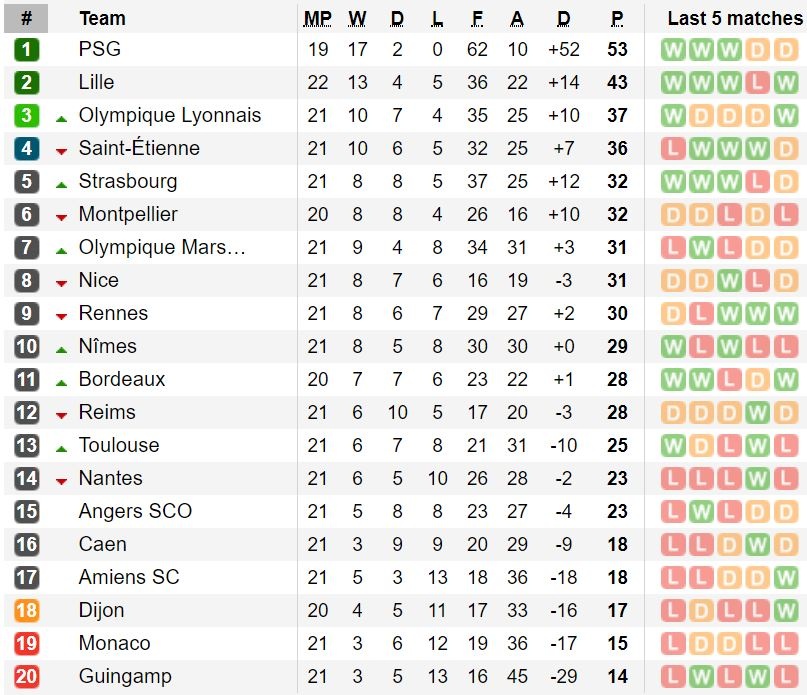Open the Strasbourg team link

click(x=128, y=181)
